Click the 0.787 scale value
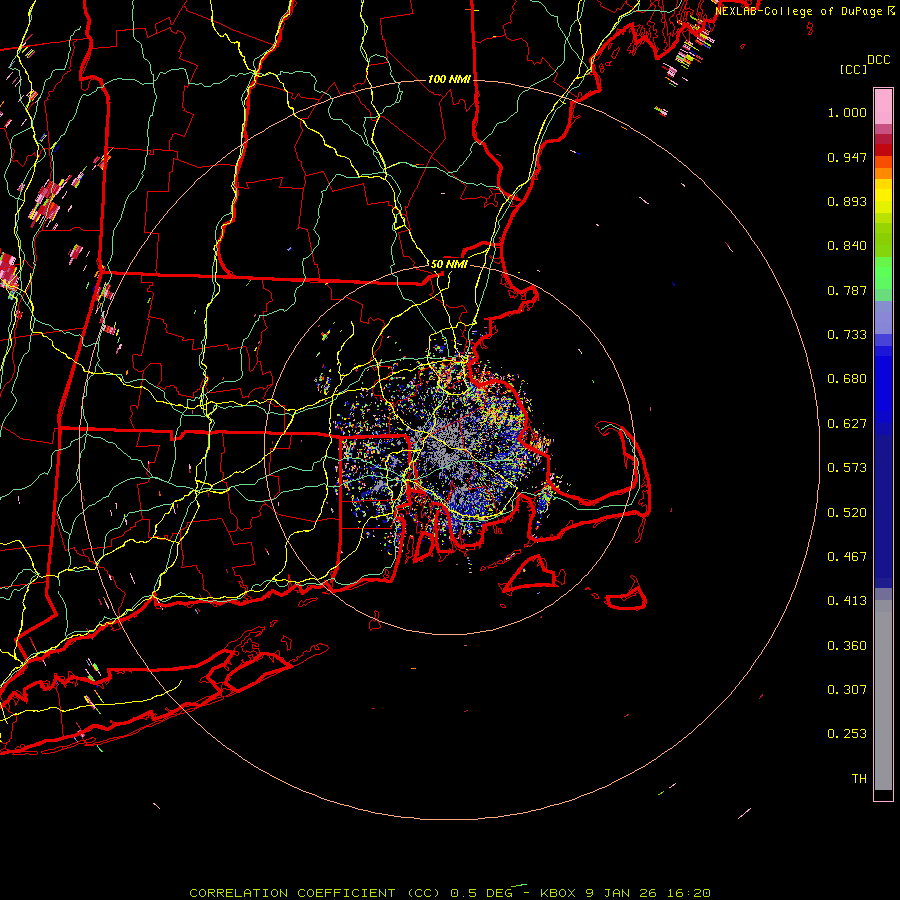 pos(847,290)
